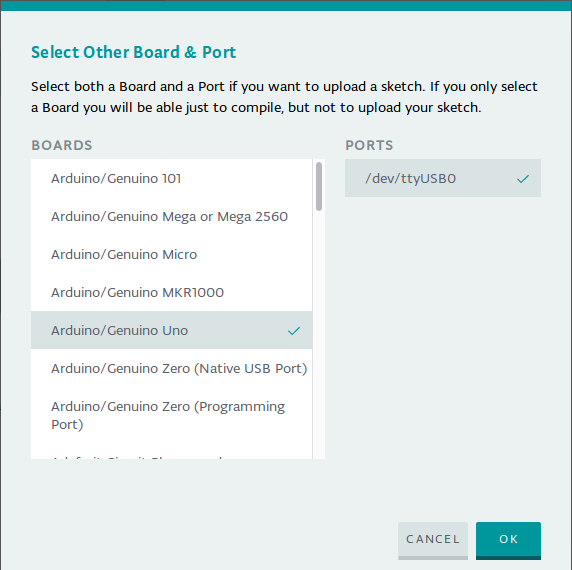Choose Arduino/Genuino Mega or Mega 2560

171,216
